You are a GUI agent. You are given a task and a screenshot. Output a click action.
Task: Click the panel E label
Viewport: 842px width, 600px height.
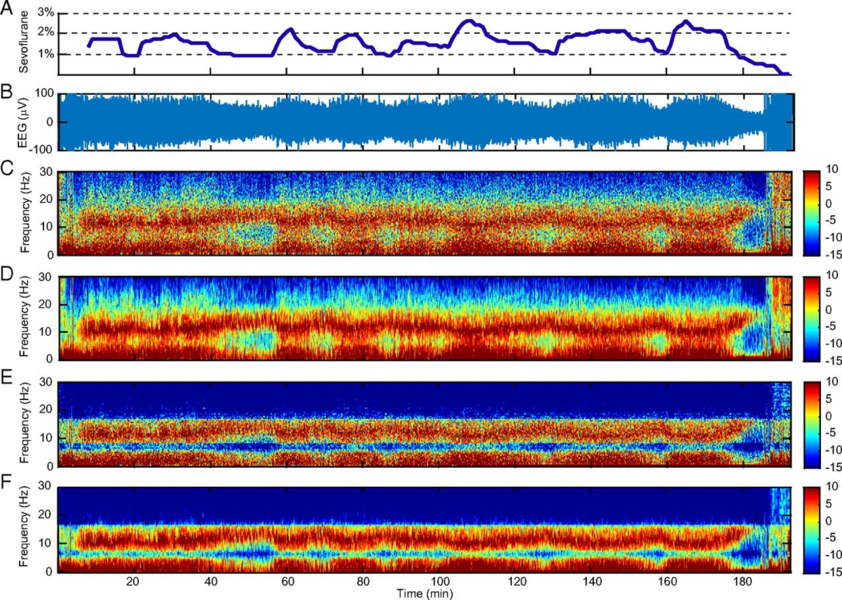[x=8, y=381]
